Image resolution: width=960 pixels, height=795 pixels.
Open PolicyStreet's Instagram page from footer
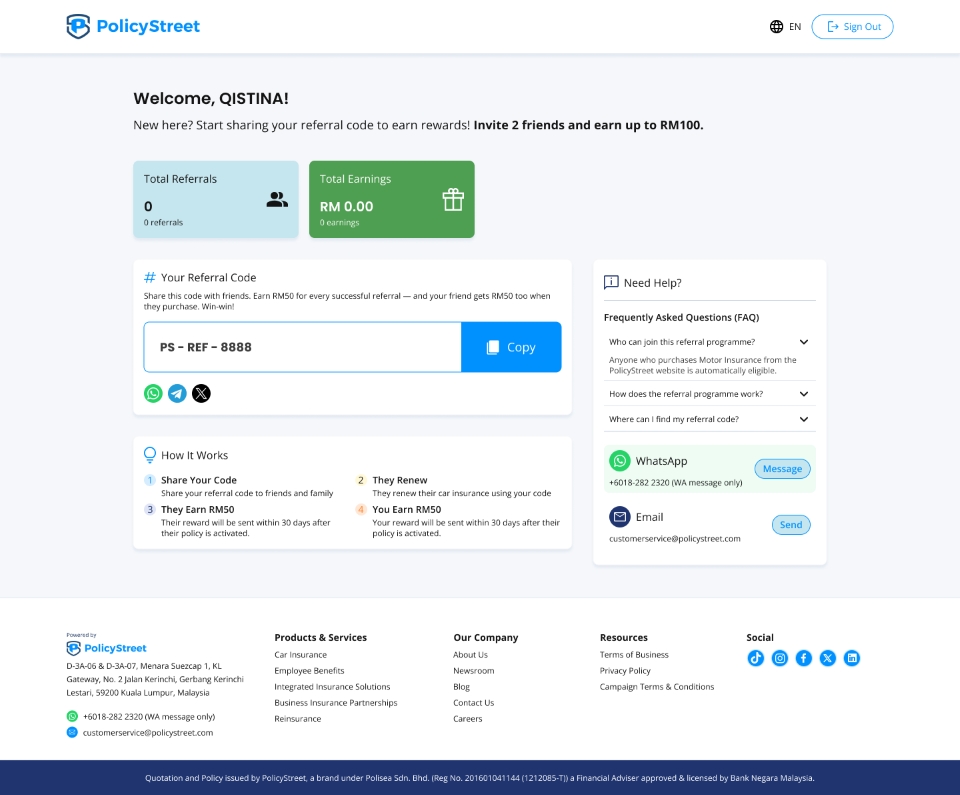pos(779,658)
